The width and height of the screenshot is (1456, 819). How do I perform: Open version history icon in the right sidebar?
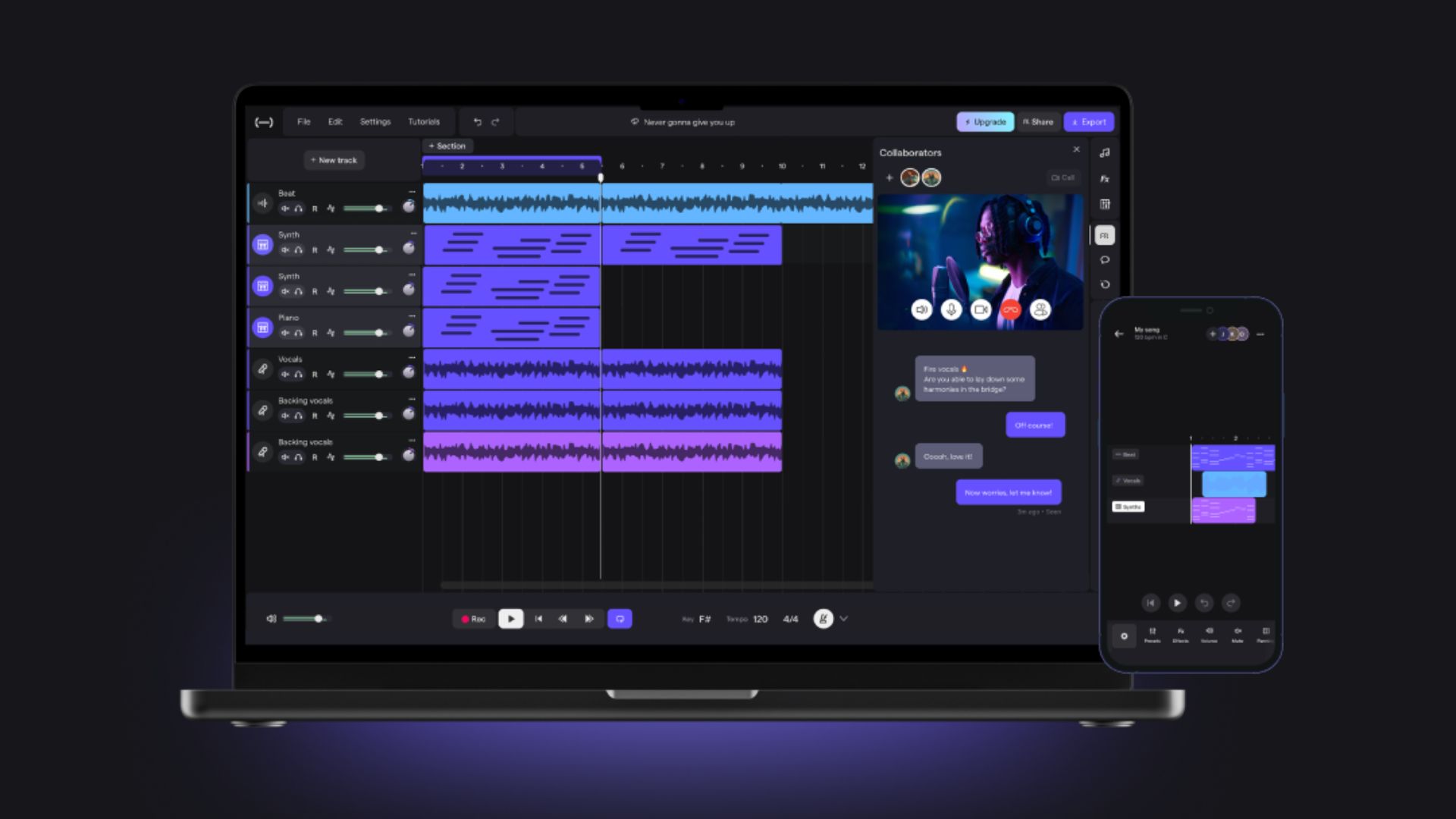point(1105,284)
